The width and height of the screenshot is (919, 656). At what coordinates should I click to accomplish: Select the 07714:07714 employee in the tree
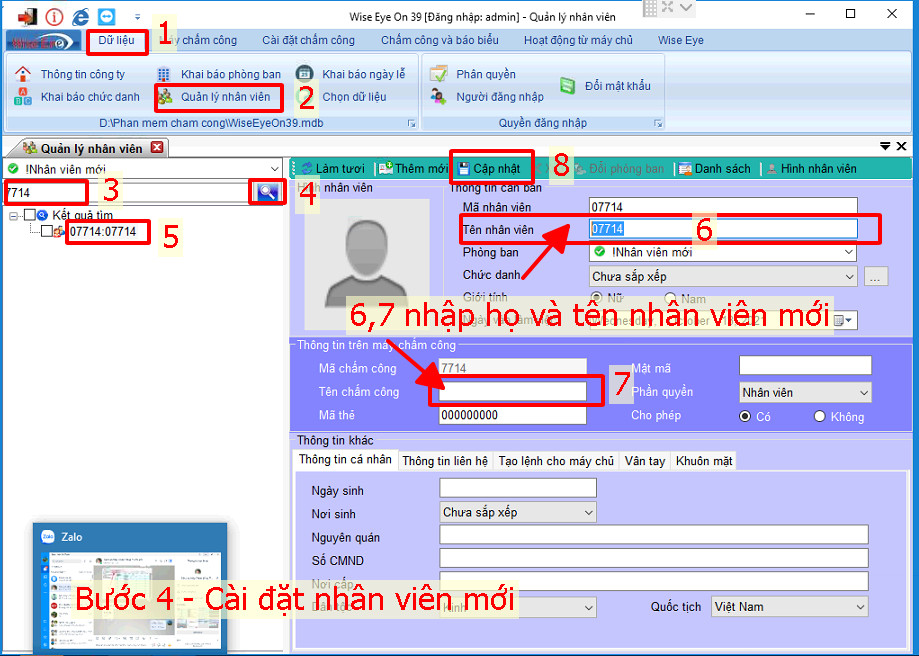tap(103, 232)
